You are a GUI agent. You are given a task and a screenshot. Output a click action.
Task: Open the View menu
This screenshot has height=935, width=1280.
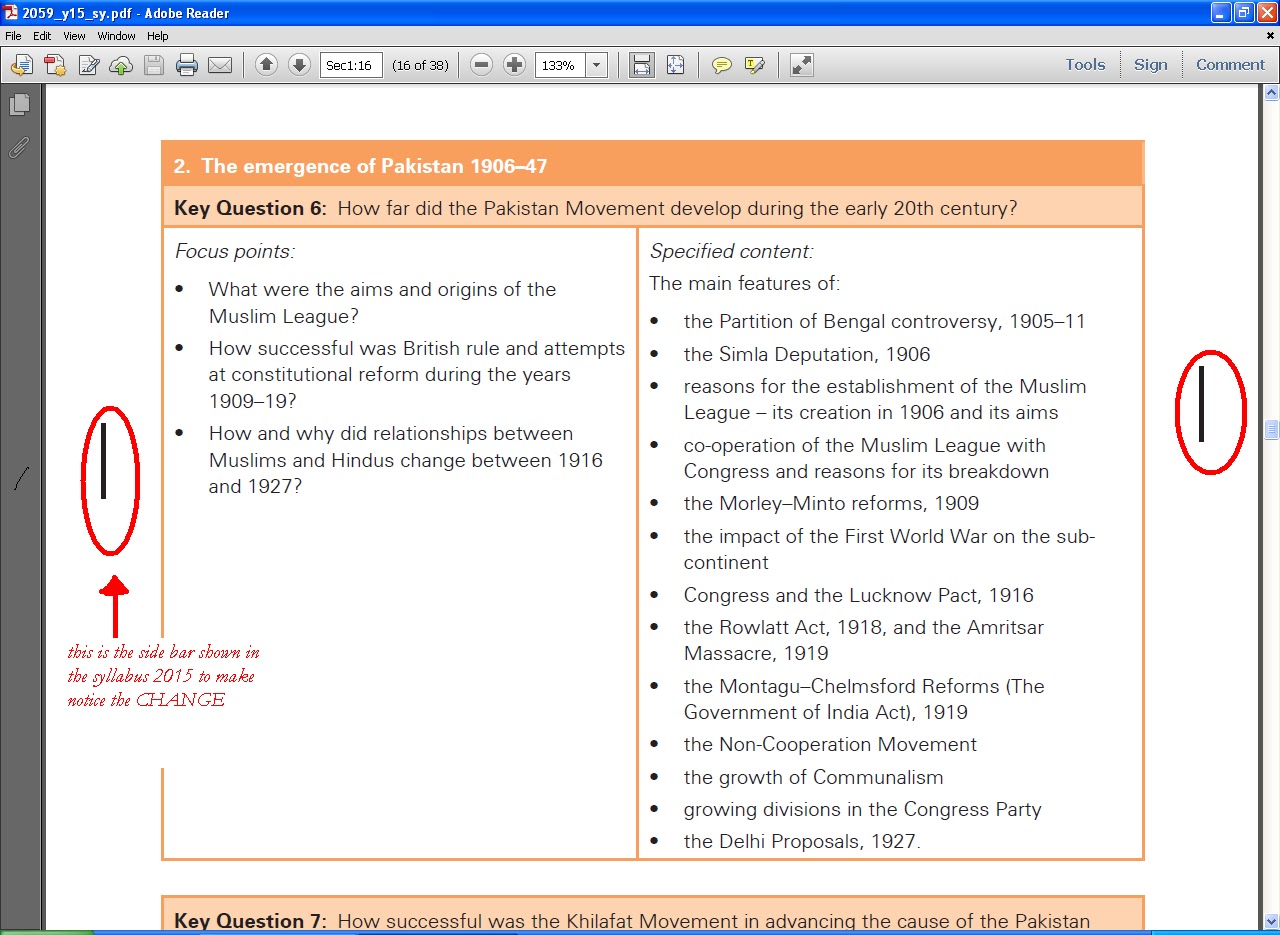tap(74, 35)
